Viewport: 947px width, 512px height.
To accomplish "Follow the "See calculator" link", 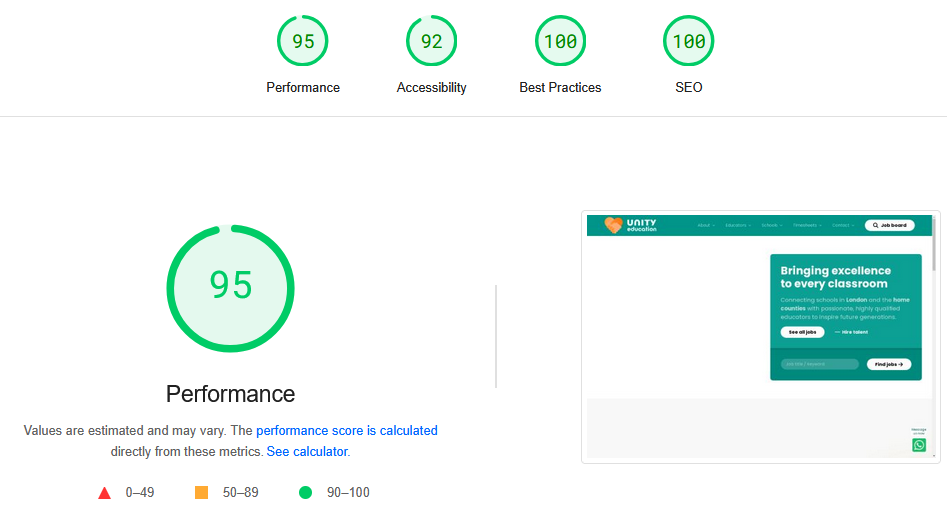I will click(x=307, y=452).
